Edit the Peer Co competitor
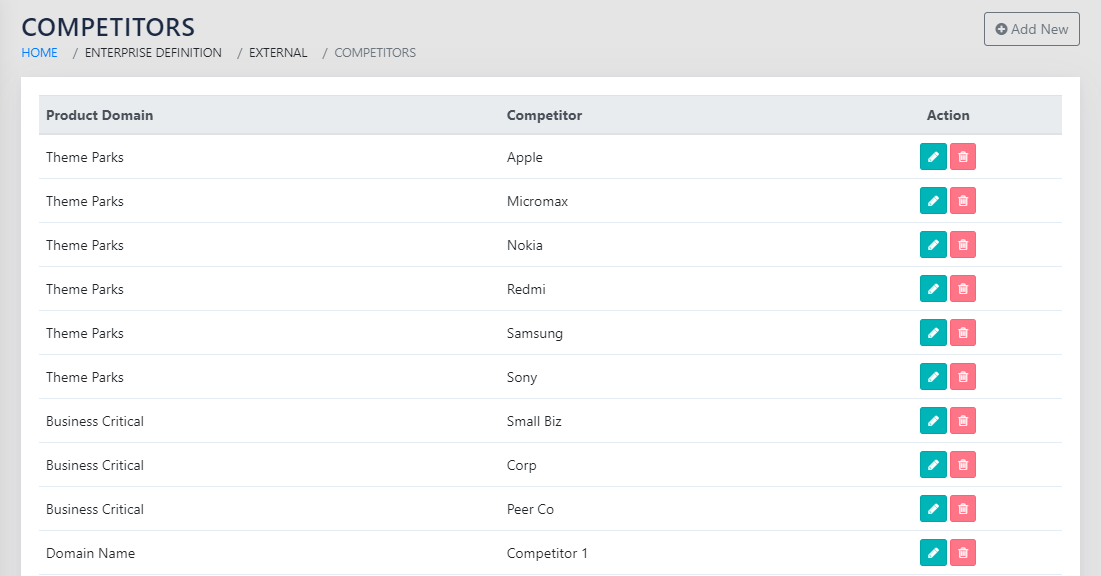Screen dimensions: 1101x576 (933, 509)
